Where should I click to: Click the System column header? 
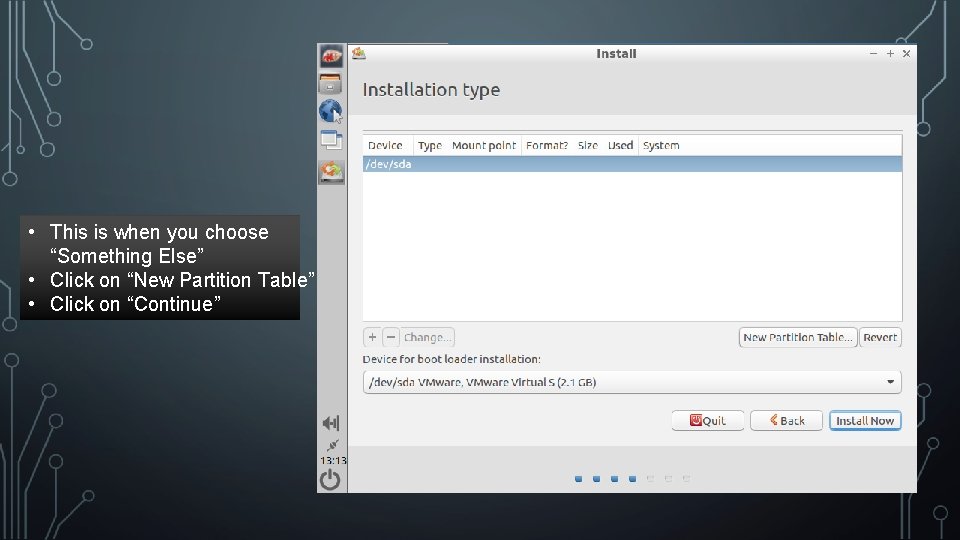pyautogui.click(x=661, y=146)
